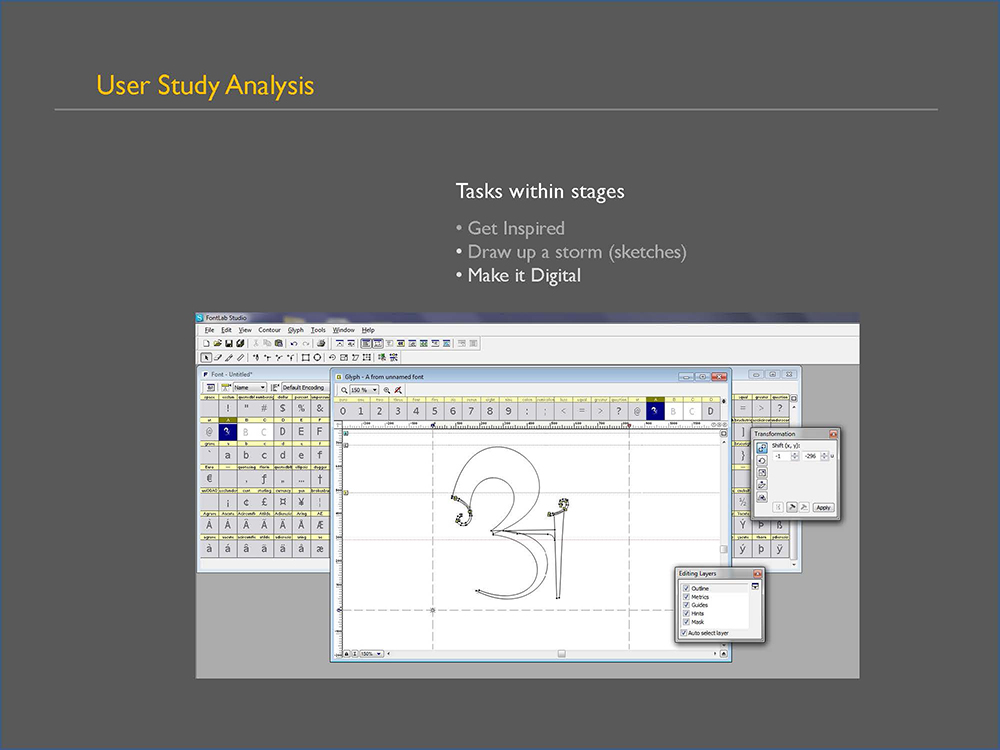The width and height of the screenshot is (1000, 750).
Task: Click the zoom-in magnifier in Glyph window
Action: point(387,390)
